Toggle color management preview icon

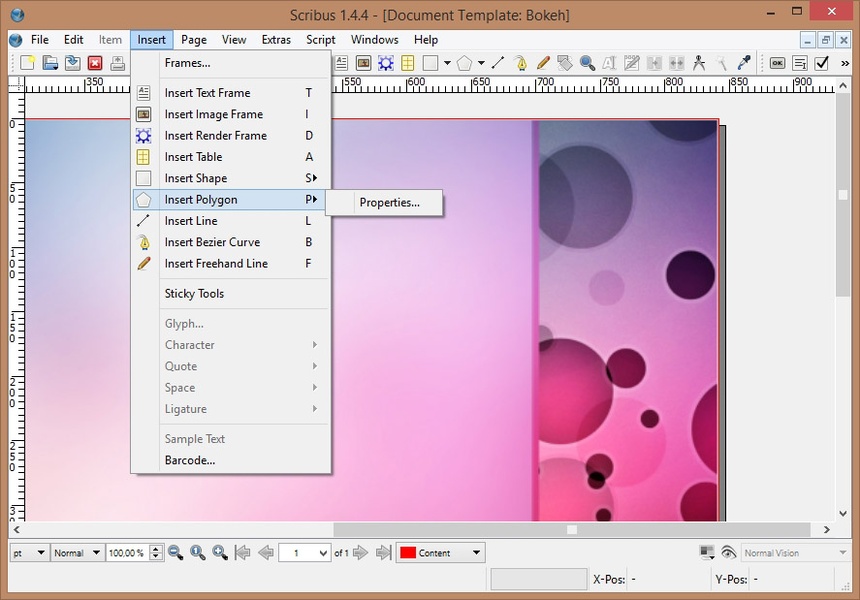[x=708, y=553]
